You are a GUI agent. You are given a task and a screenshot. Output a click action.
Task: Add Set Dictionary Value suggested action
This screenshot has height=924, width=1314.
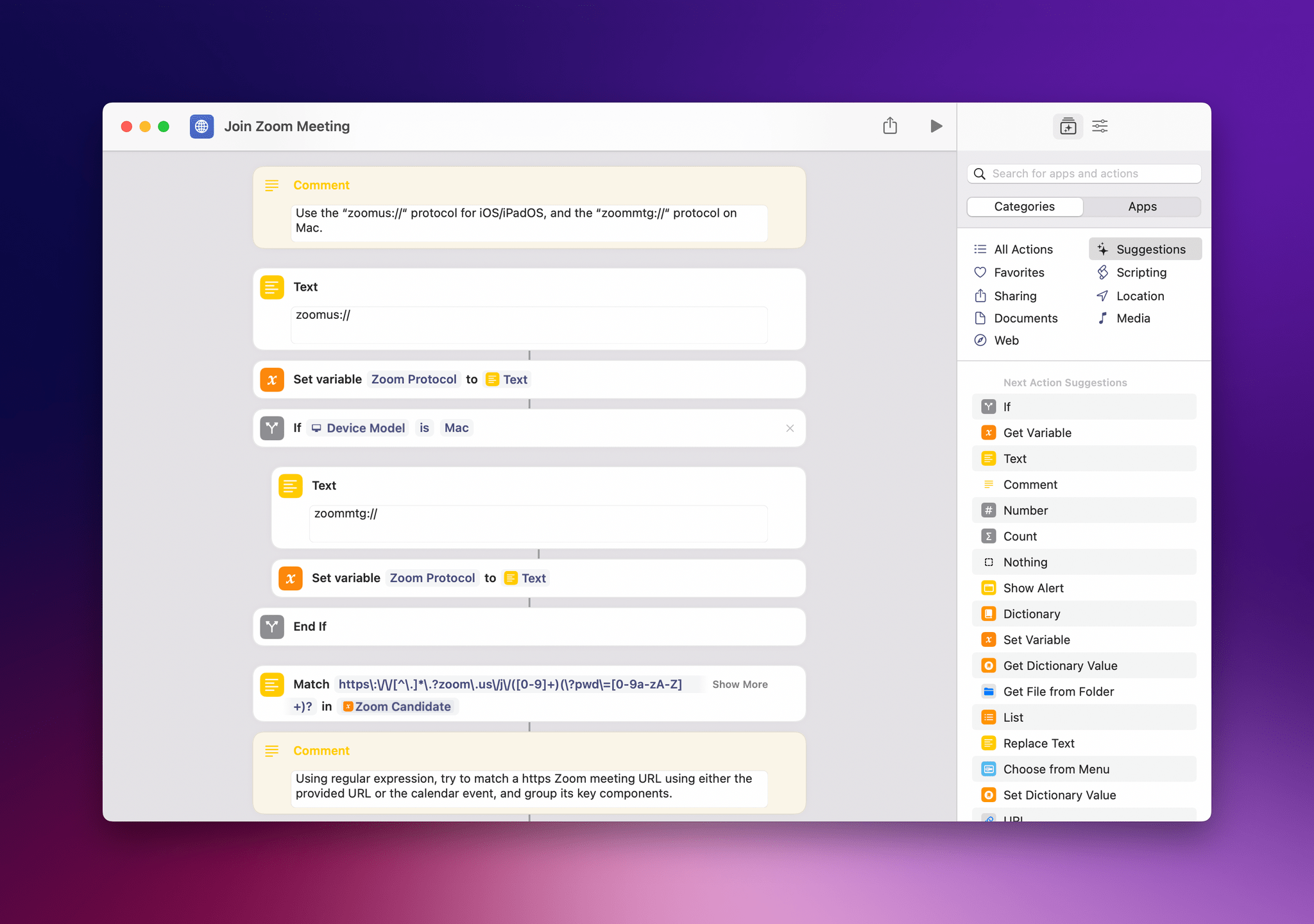pos(1084,796)
